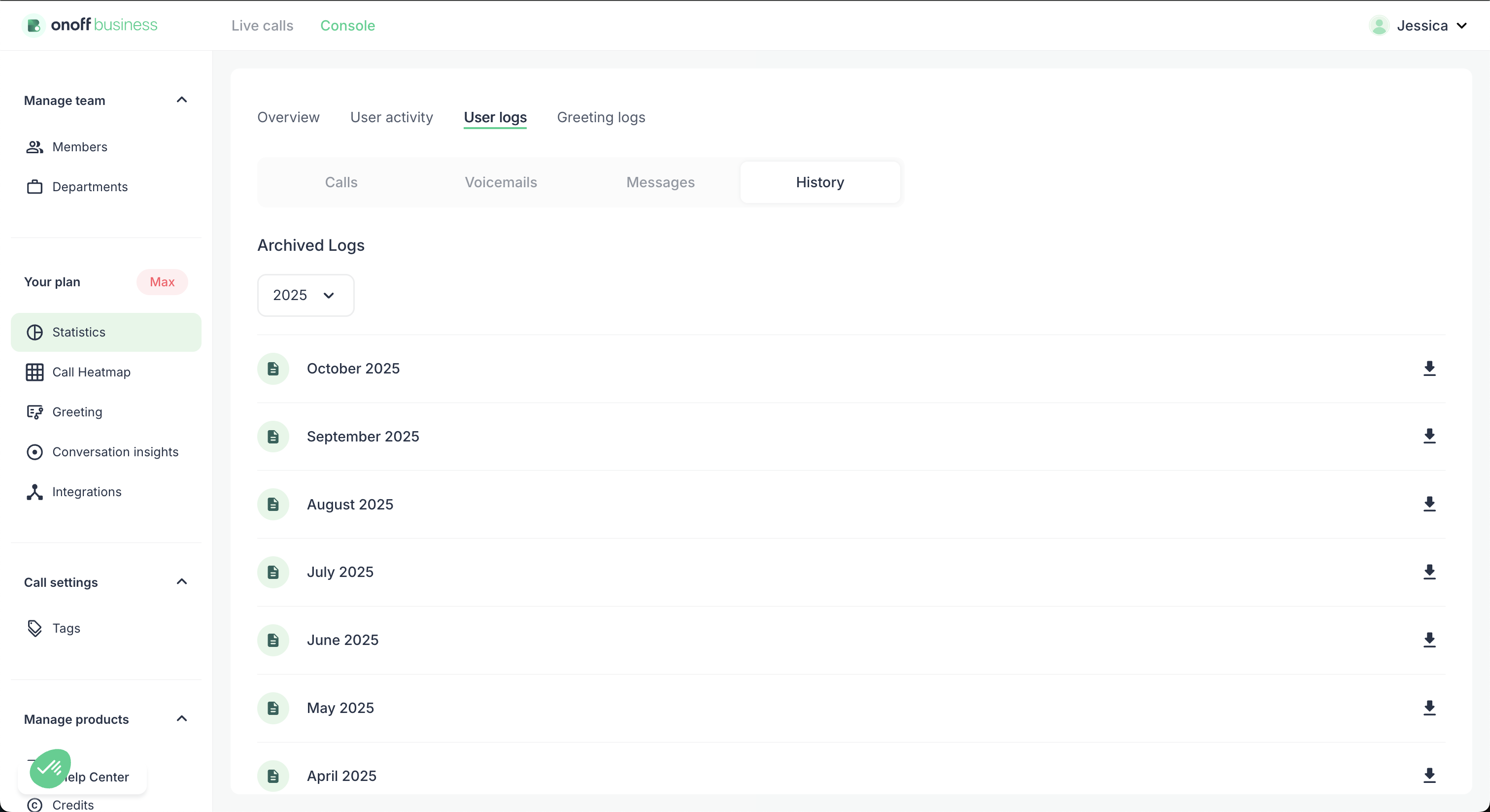Download the June 2025 archived log
This screenshot has height=812, width=1490.
coord(1429,640)
